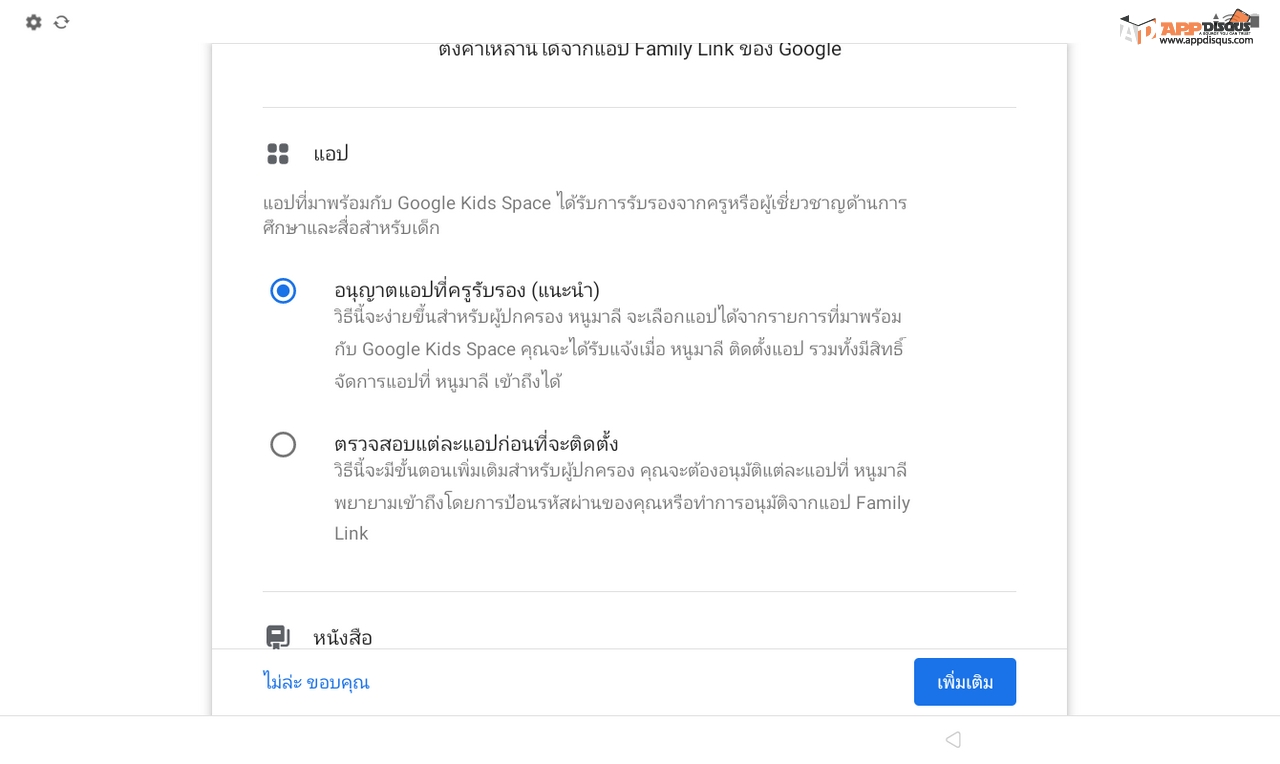
Task: Click the AppDisqus logo watermark
Action: pos(1187,27)
